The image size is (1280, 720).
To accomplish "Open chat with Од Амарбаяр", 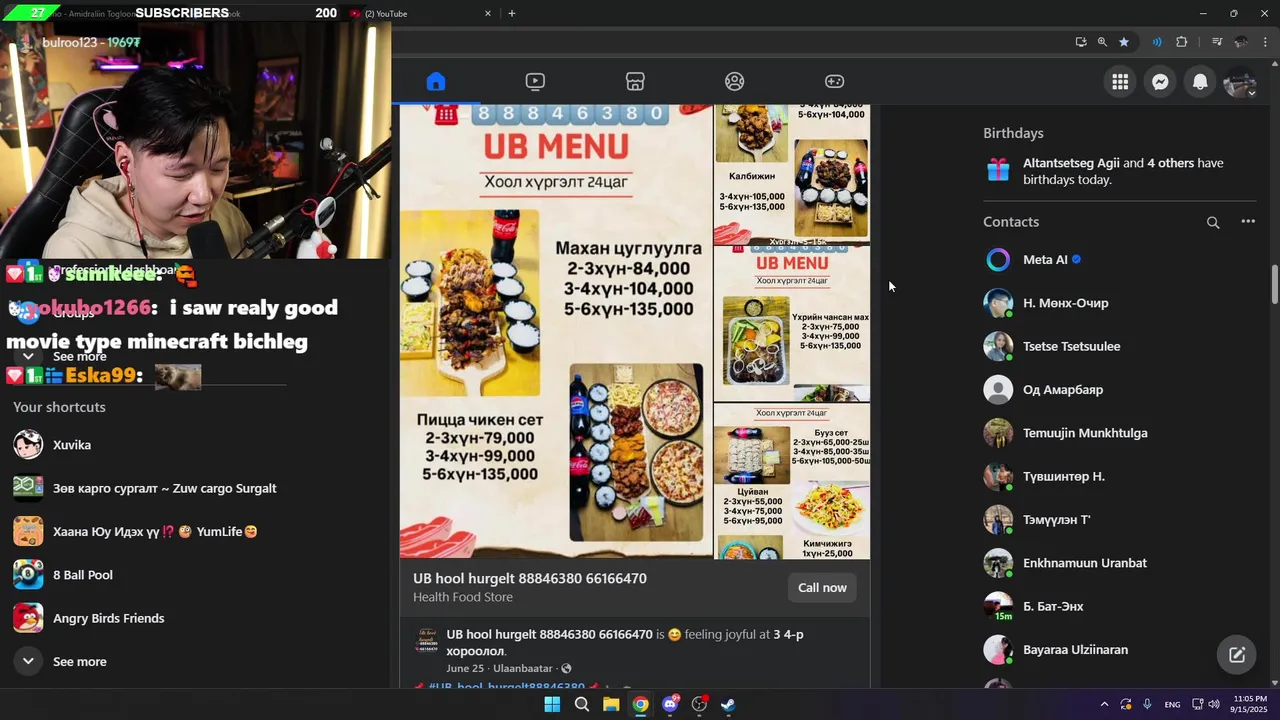I will pyautogui.click(x=1120, y=390).
